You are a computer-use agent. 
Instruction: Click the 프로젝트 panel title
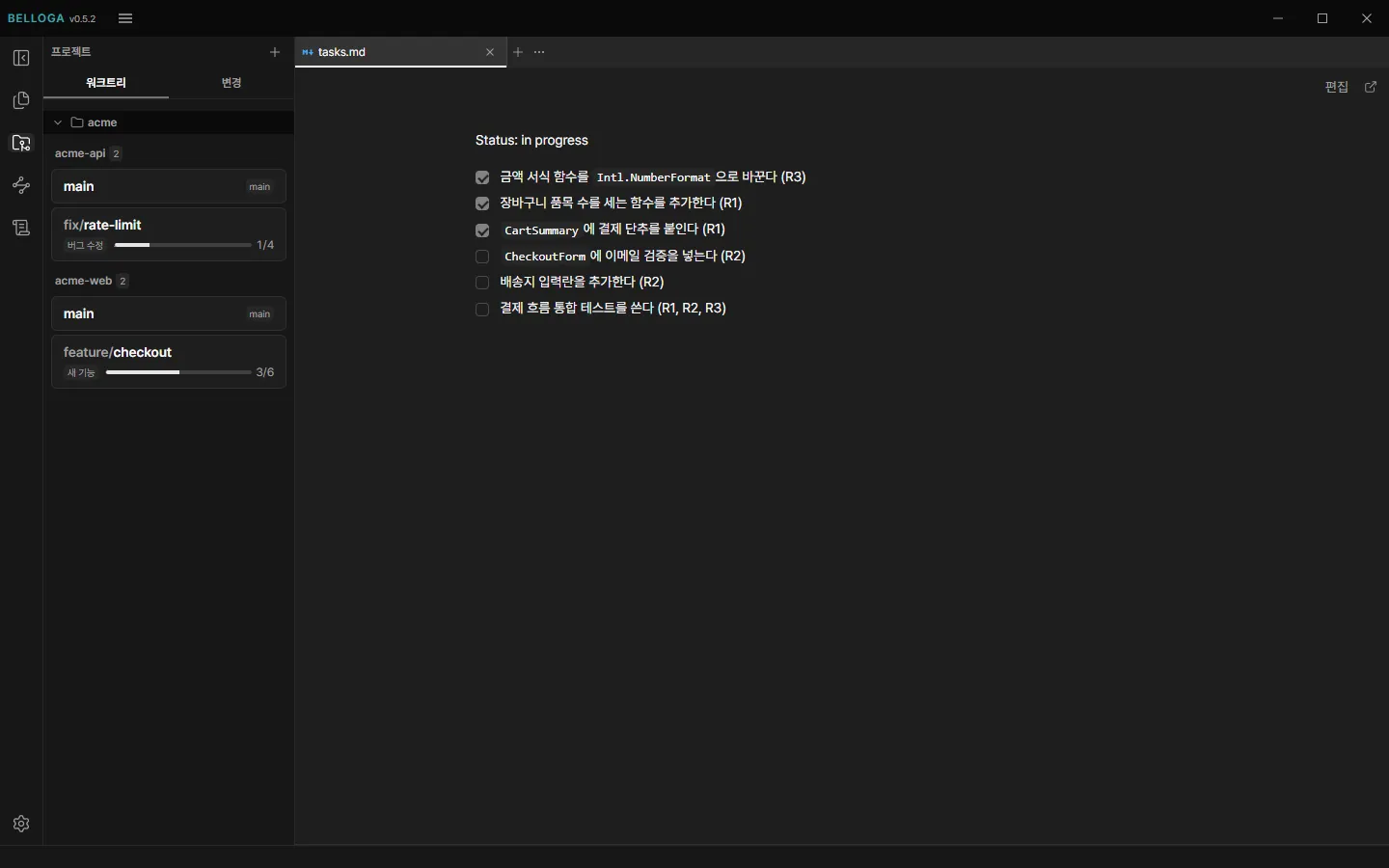pos(71,52)
